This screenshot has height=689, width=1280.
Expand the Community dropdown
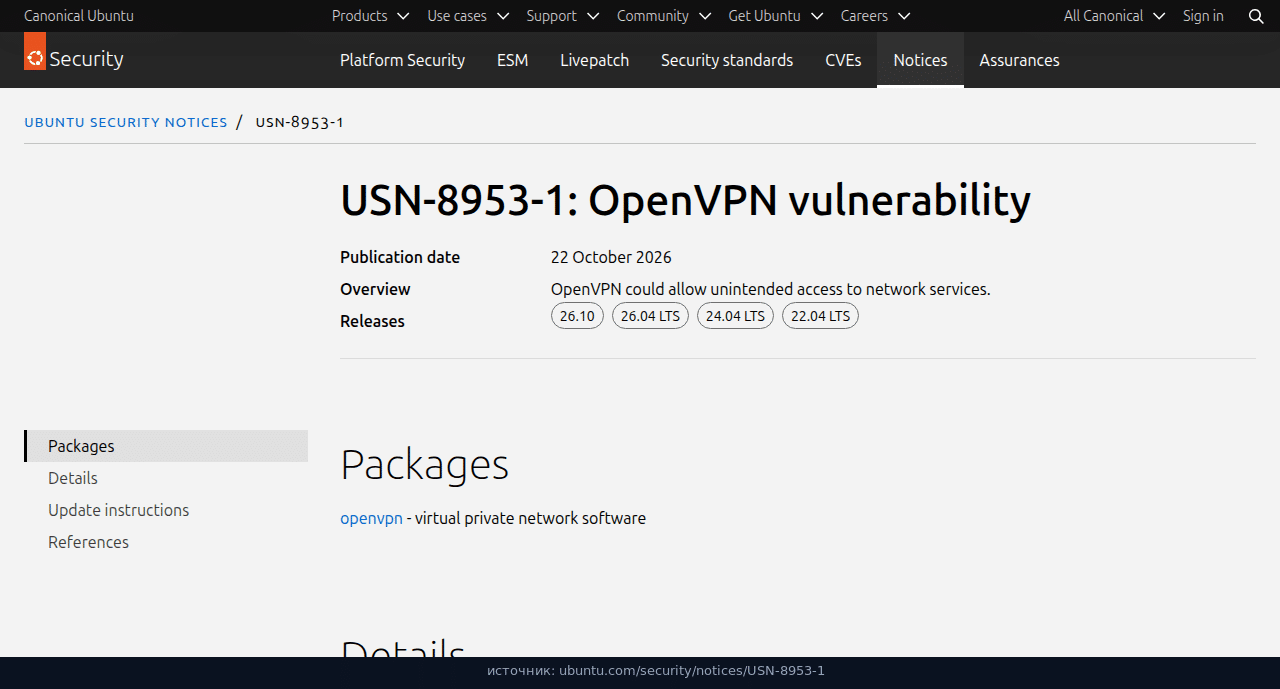(x=664, y=16)
